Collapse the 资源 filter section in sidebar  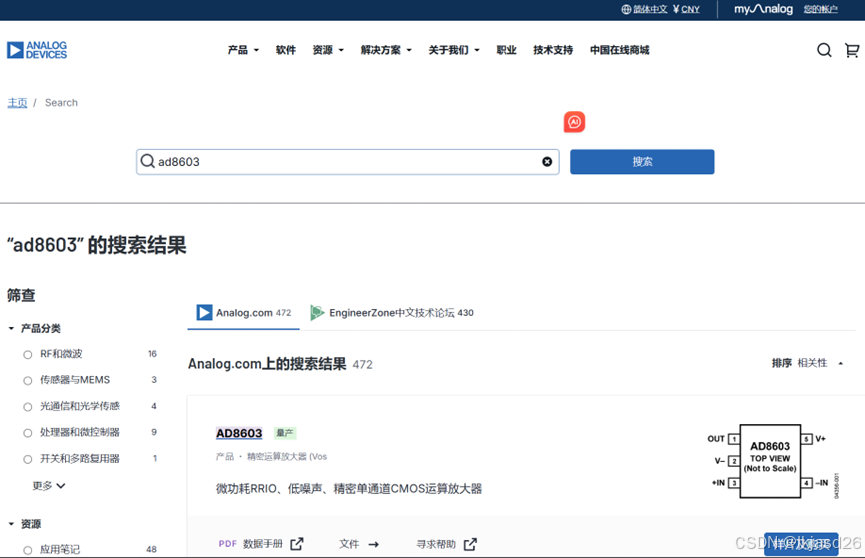pyautogui.click(x=25, y=524)
